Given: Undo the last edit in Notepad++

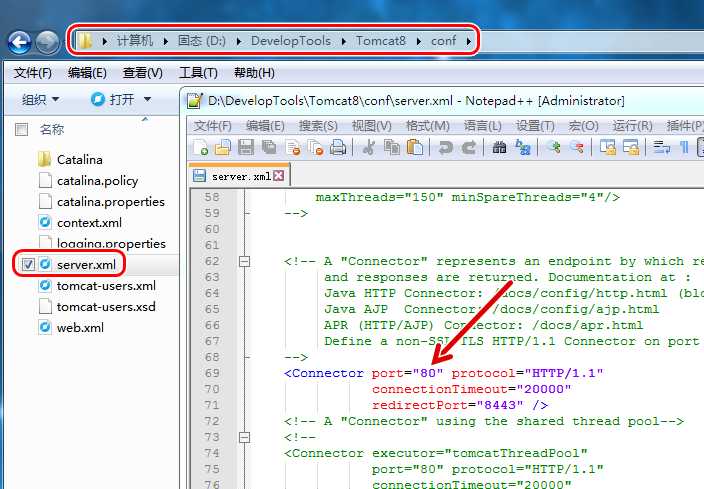Looking at the screenshot, I should click(445, 147).
